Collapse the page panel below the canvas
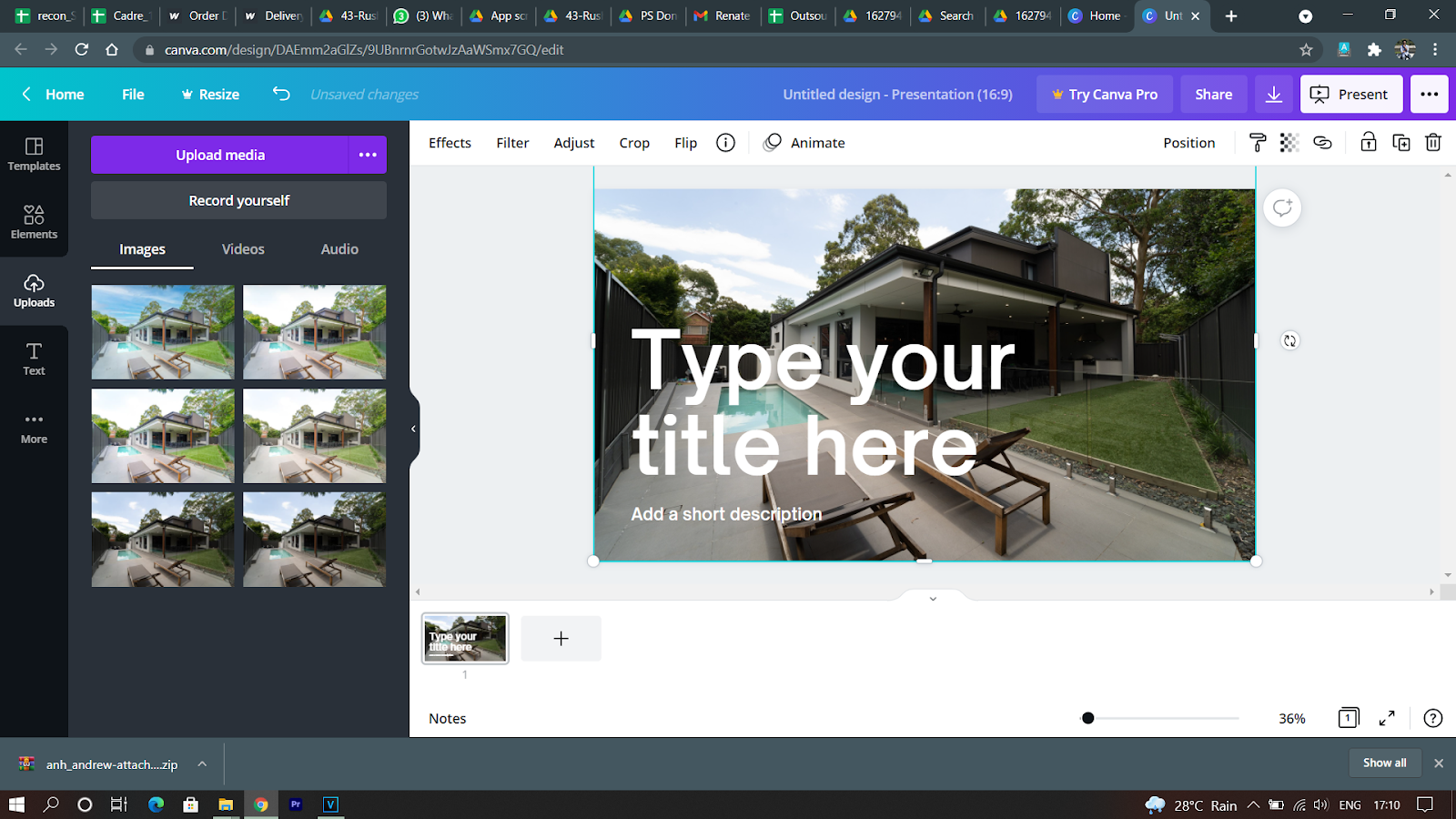Screen dimensions: 1456x819 pyautogui.click(x=931, y=598)
